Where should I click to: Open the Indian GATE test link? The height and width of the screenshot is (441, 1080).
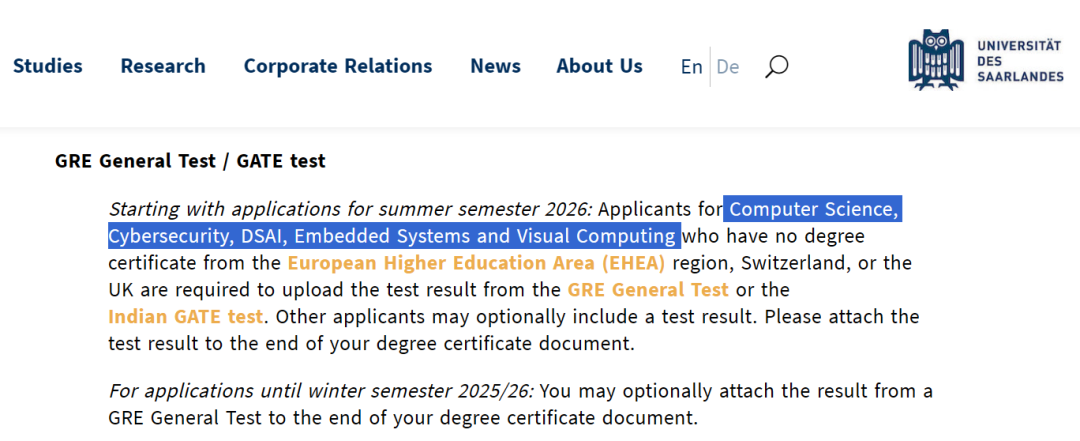[x=186, y=317]
